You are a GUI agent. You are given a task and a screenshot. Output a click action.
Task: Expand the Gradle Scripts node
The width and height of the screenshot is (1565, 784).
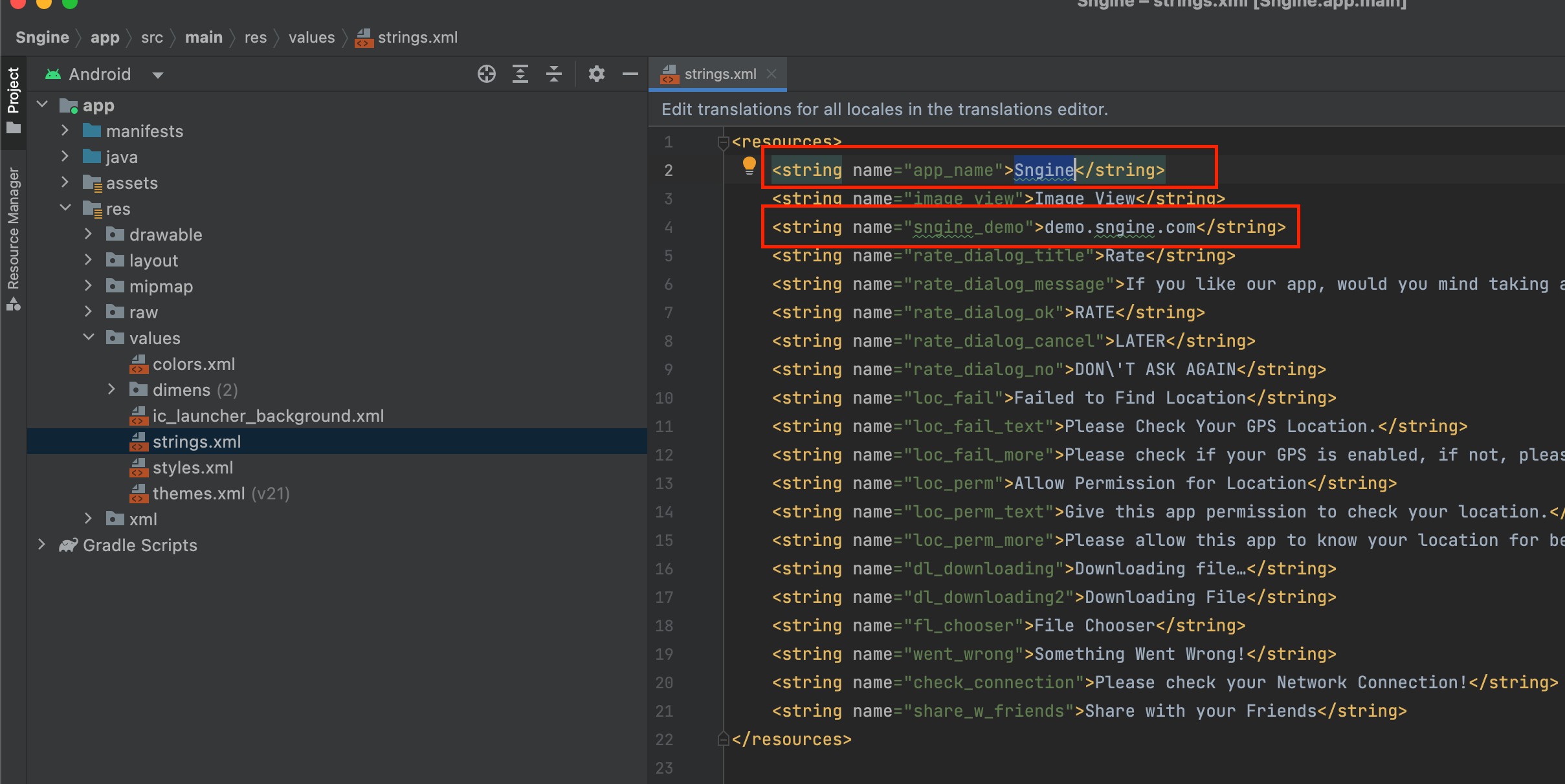coord(42,545)
